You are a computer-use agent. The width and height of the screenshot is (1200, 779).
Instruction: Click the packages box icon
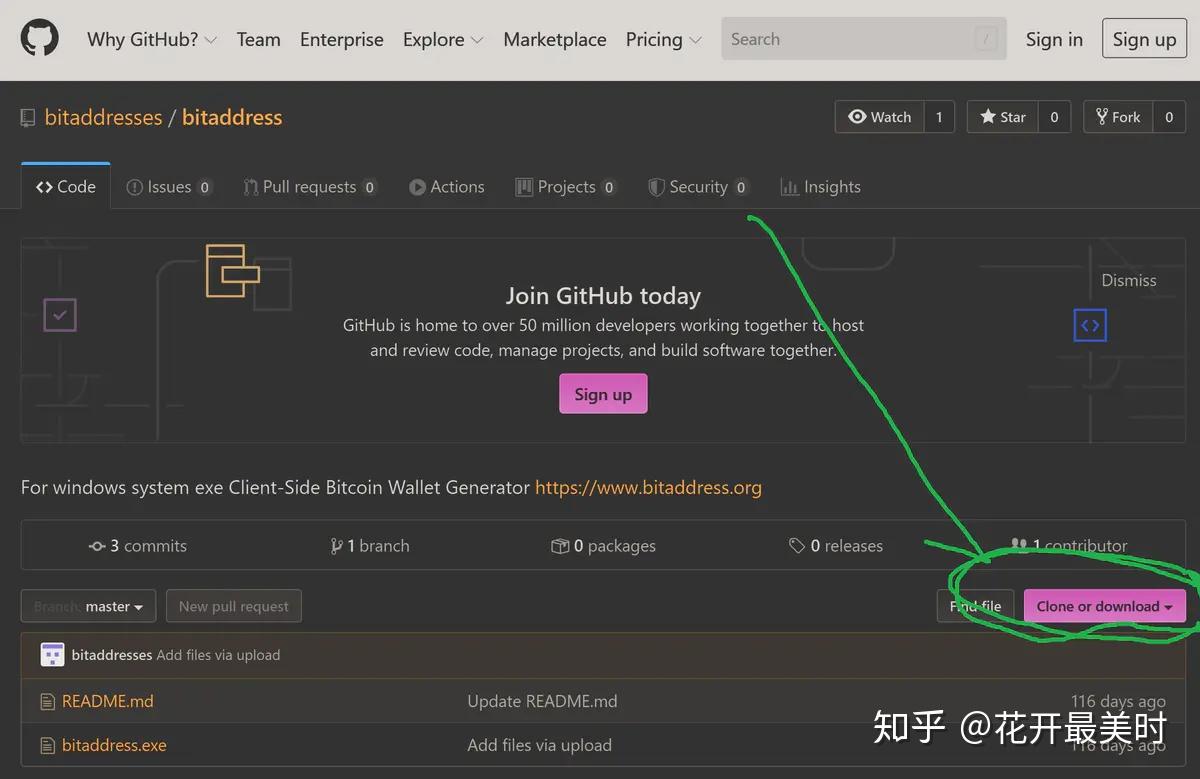560,546
